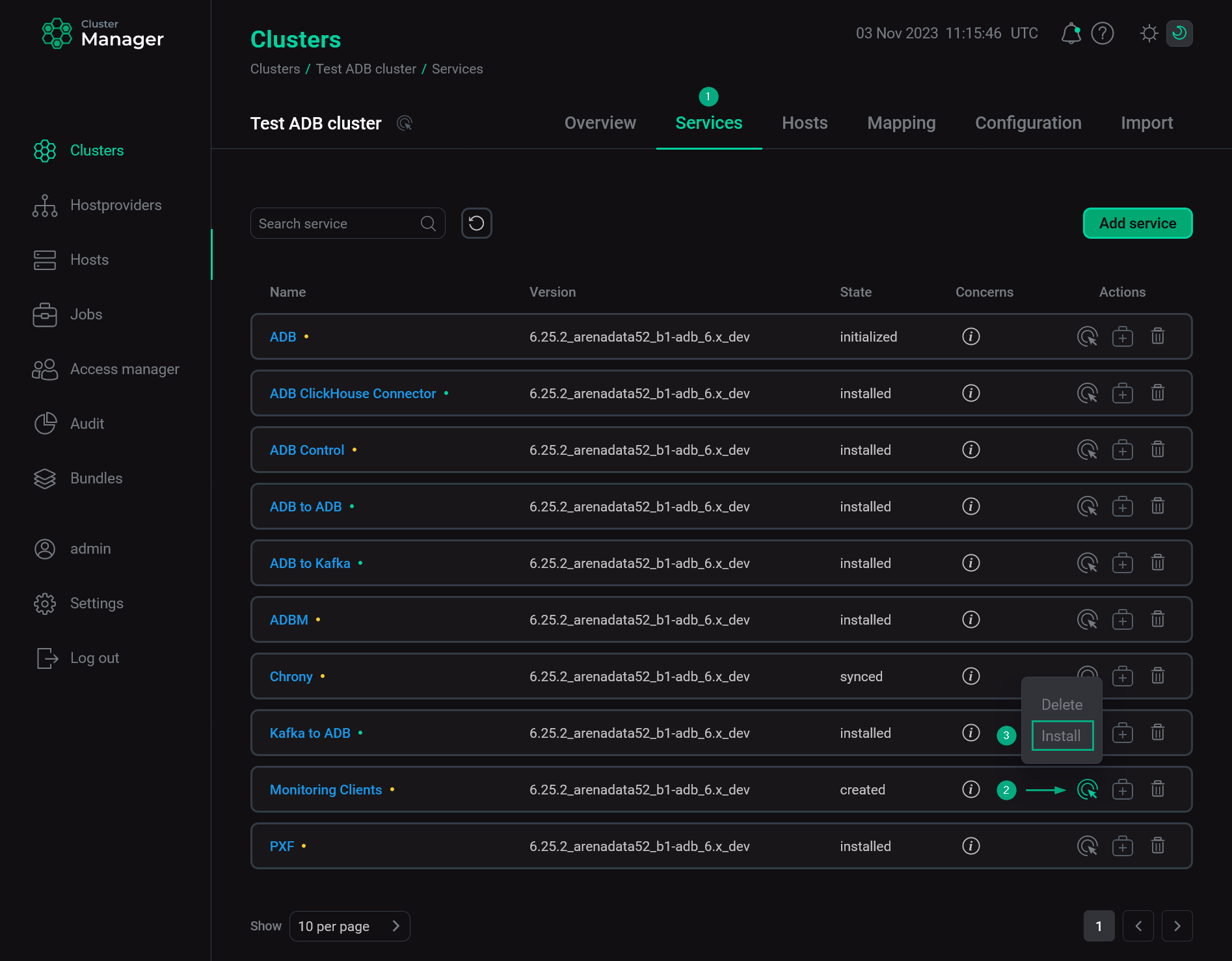The image size is (1232, 961).
Task: Delete ADB Control service via trash icon
Action: click(1158, 450)
